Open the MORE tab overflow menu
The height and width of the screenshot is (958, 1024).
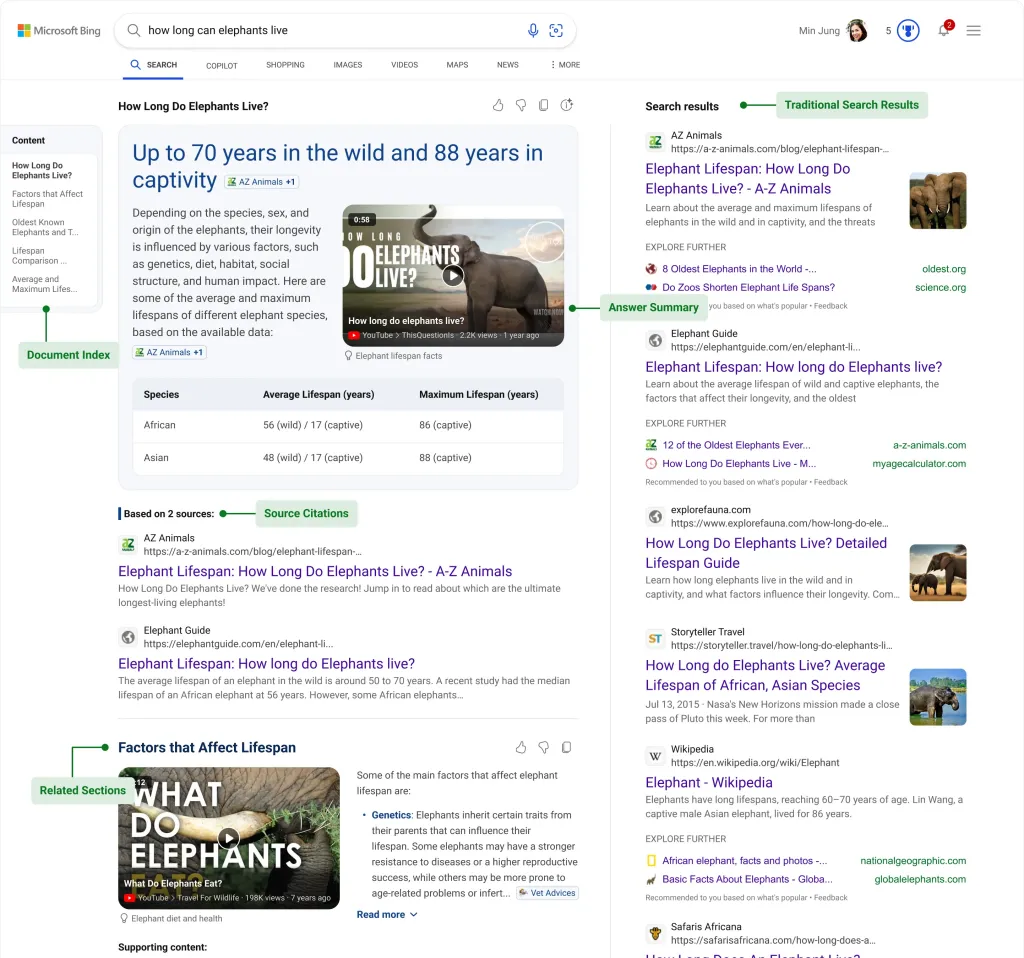565,65
